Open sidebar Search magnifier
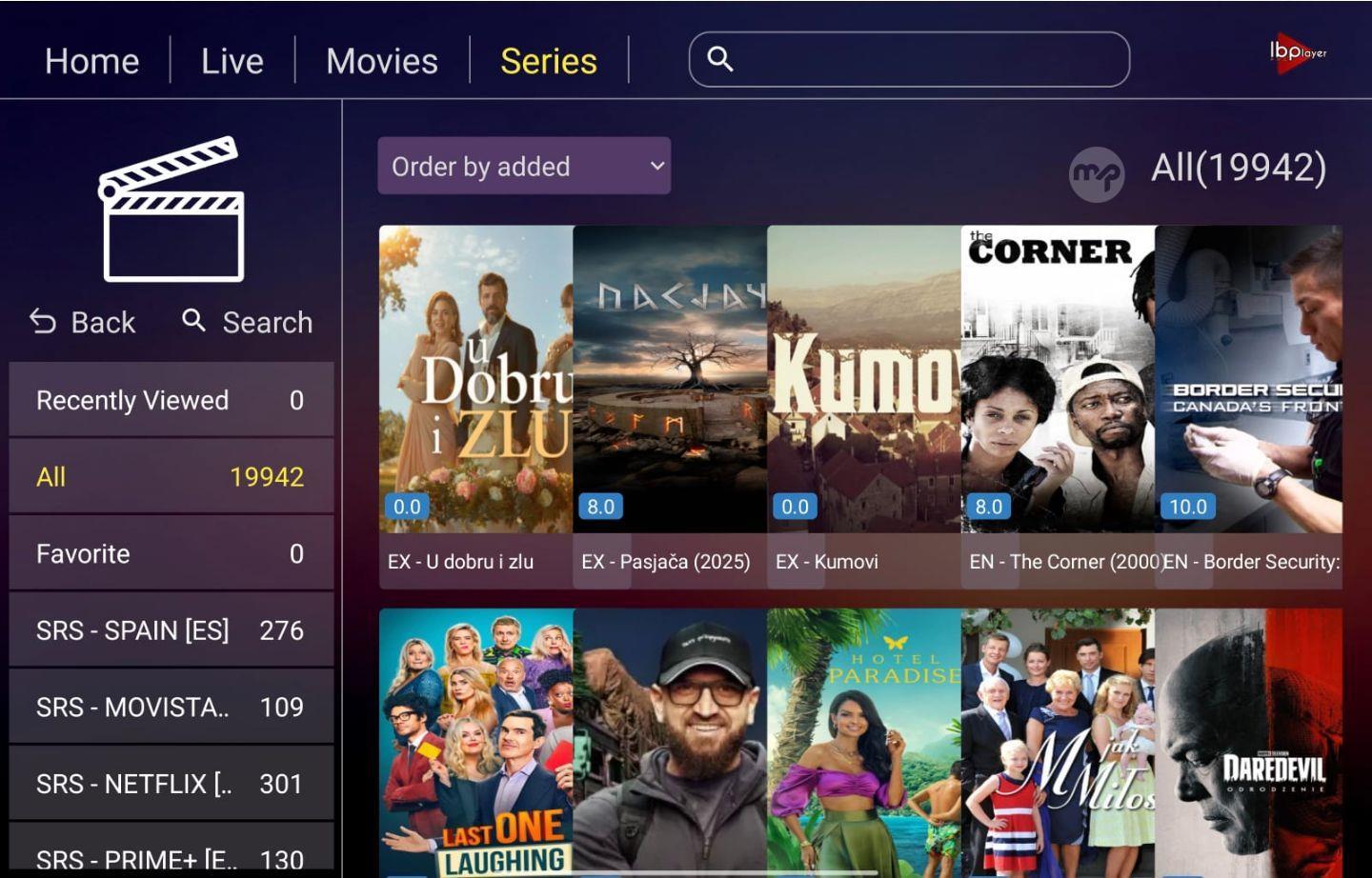The image size is (1372, 878). (x=194, y=321)
